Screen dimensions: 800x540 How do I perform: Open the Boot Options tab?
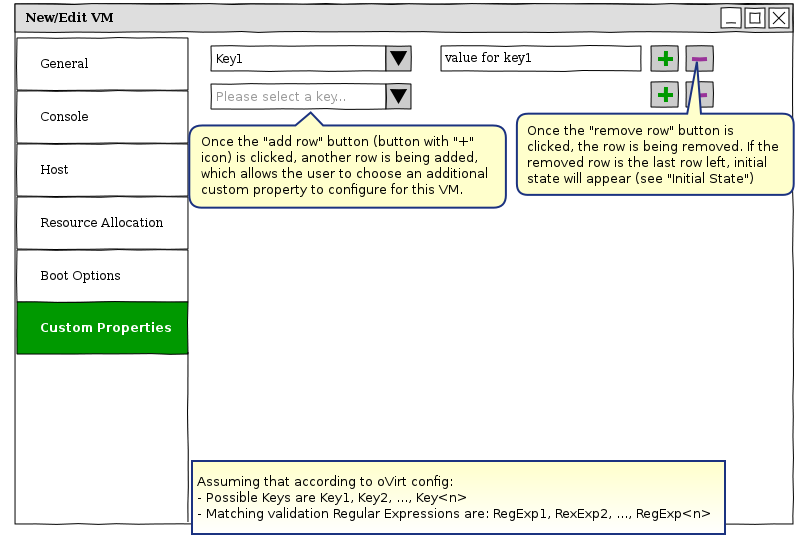[102, 276]
